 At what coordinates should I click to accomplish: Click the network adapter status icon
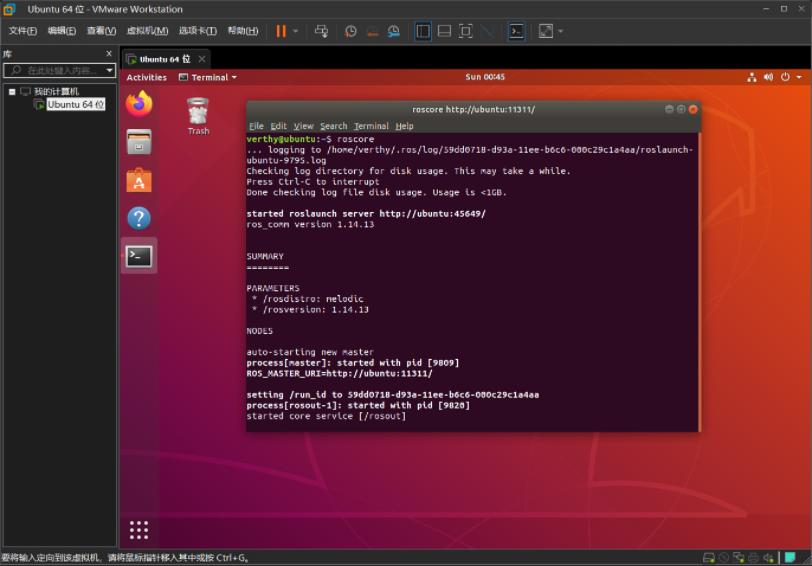(x=738, y=558)
